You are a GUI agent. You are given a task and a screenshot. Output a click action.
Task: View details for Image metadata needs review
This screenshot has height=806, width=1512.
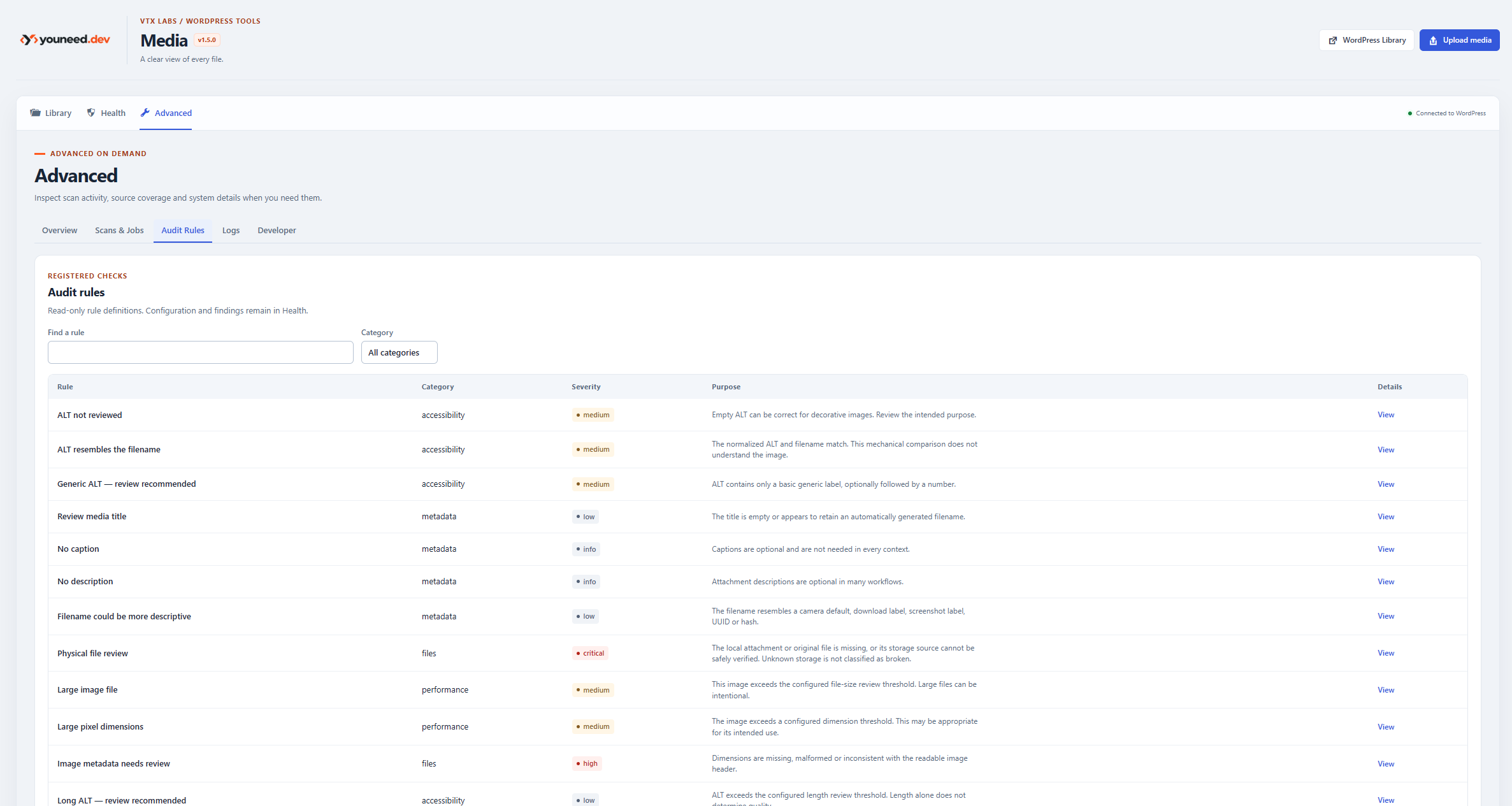[1385, 764]
